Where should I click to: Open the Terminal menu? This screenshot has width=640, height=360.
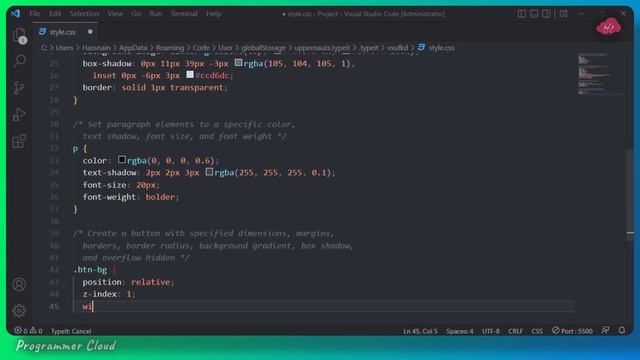(x=184, y=13)
